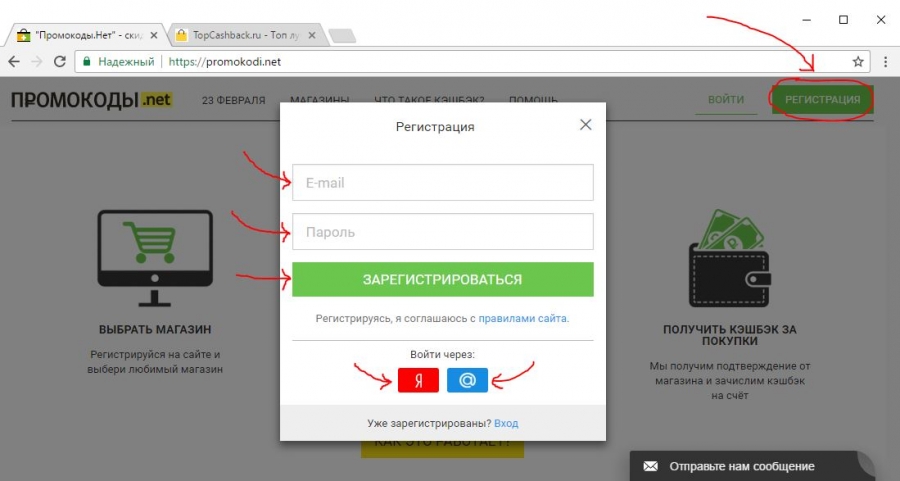
Task: Open the правилами сайта link
Action: tap(522, 318)
